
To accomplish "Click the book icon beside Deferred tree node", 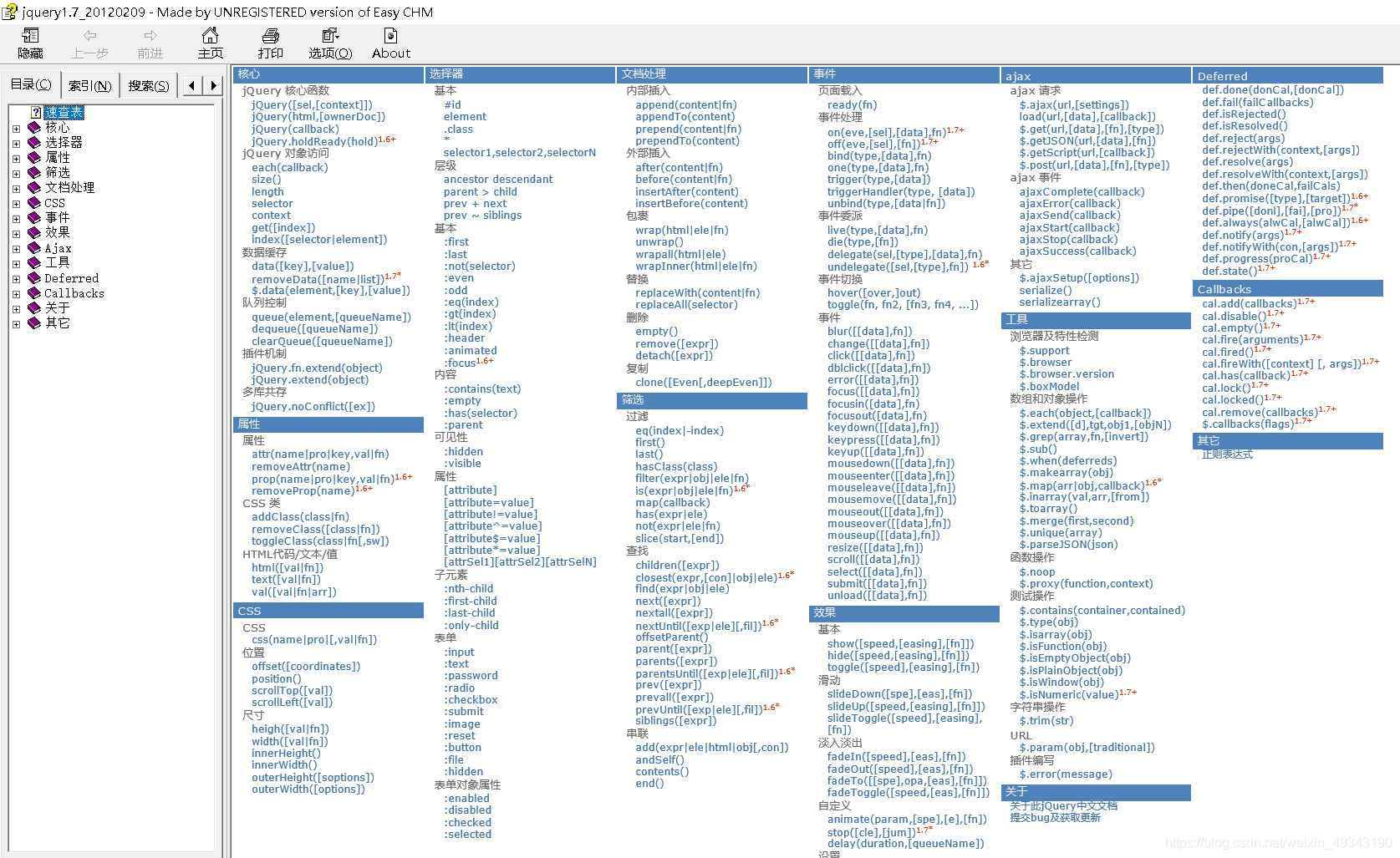I will coord(34,277).
